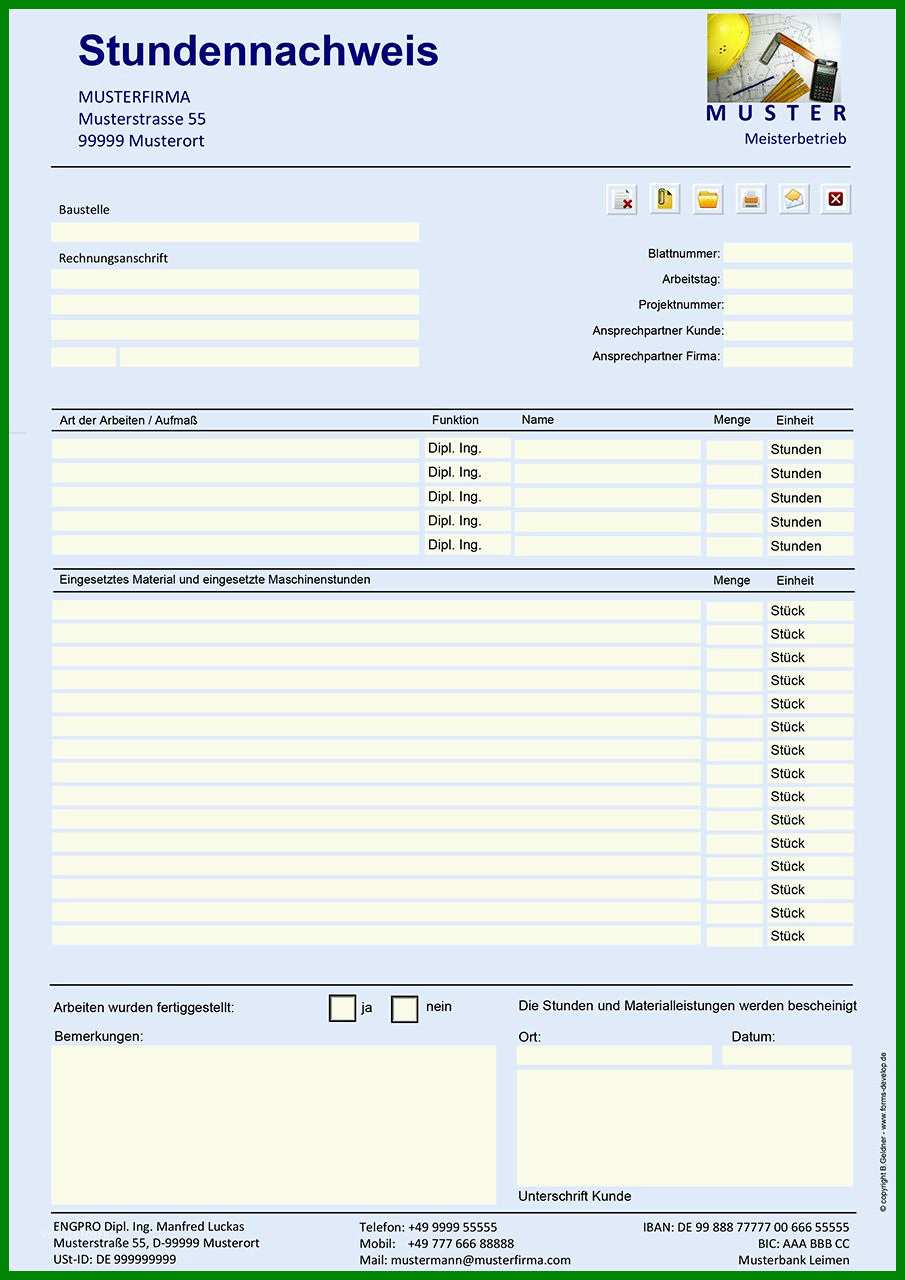The height and width of the screenshot is (1280, 905).
Task: Click the Projektnummer field
Action: [788, 304]
